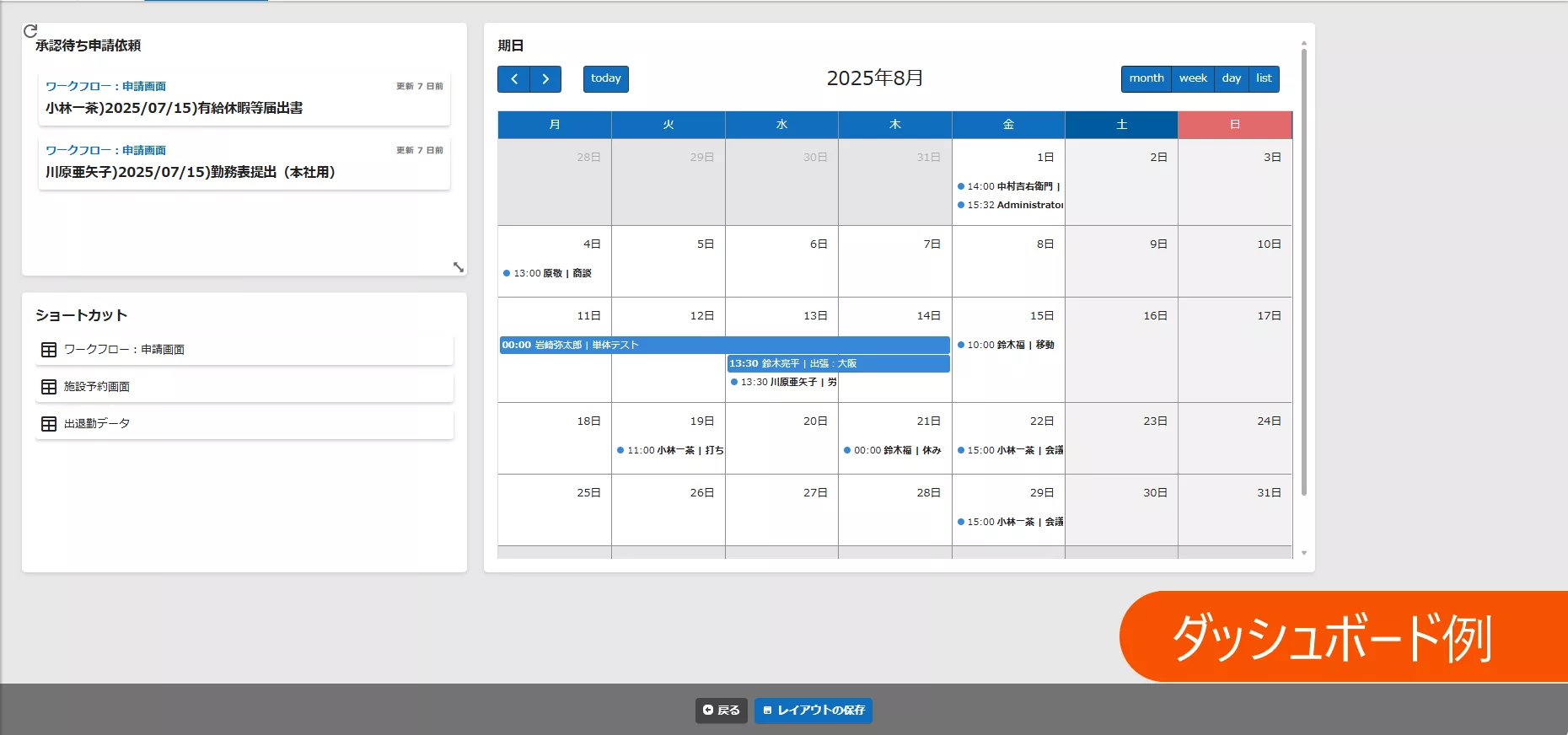
Task: Click date number 5日 in calendar
Action: 705,244
